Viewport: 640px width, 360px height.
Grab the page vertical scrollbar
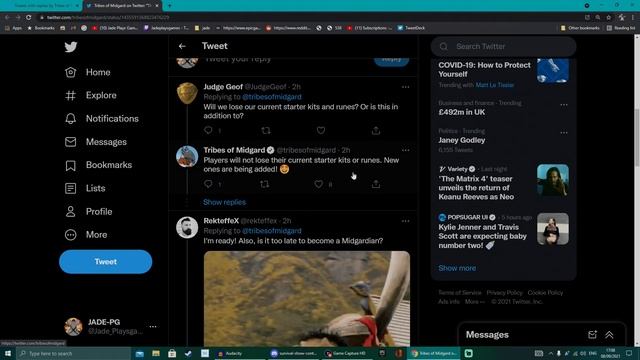click(637, 138)
